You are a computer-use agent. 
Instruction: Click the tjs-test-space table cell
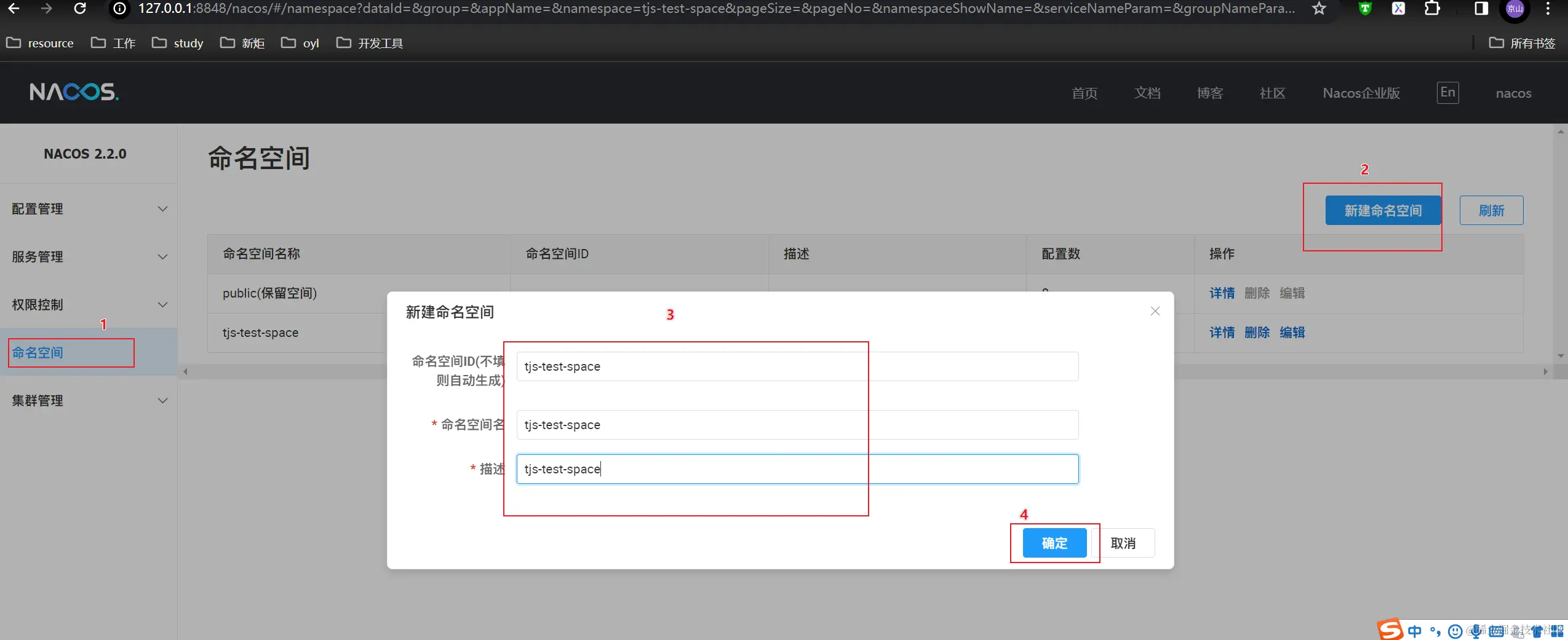point(260,333)
